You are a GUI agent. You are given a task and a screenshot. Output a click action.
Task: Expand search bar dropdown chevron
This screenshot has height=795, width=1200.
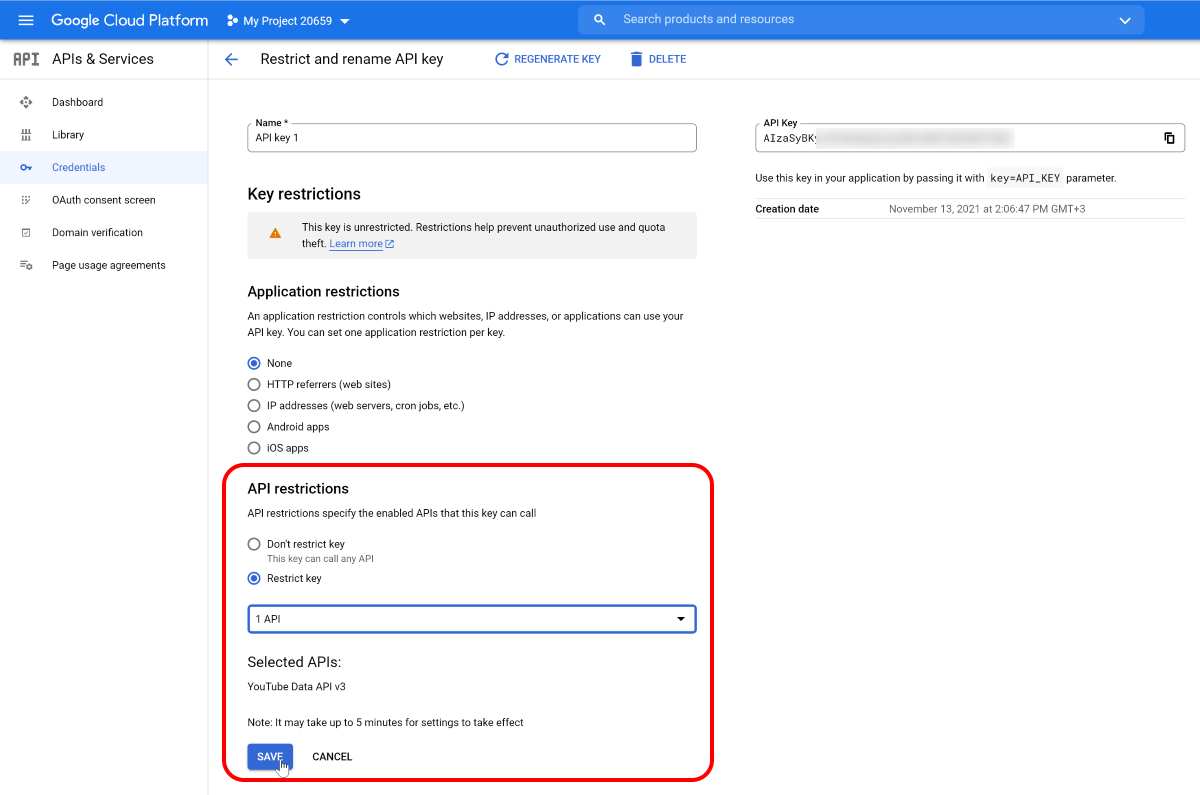(1125, 20)
